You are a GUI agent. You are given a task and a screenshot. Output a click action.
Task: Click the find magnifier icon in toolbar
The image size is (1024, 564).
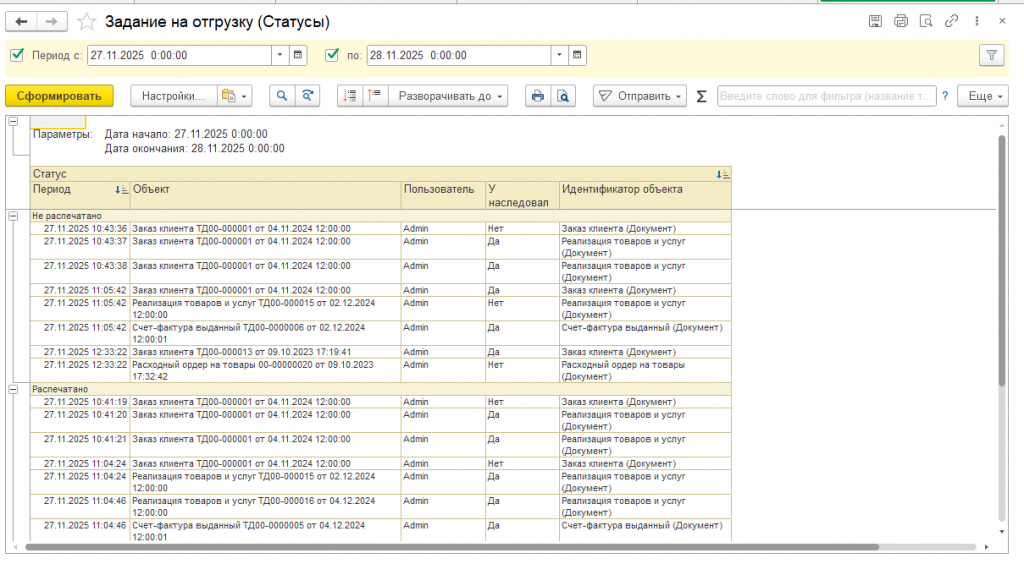pos(282,96)
